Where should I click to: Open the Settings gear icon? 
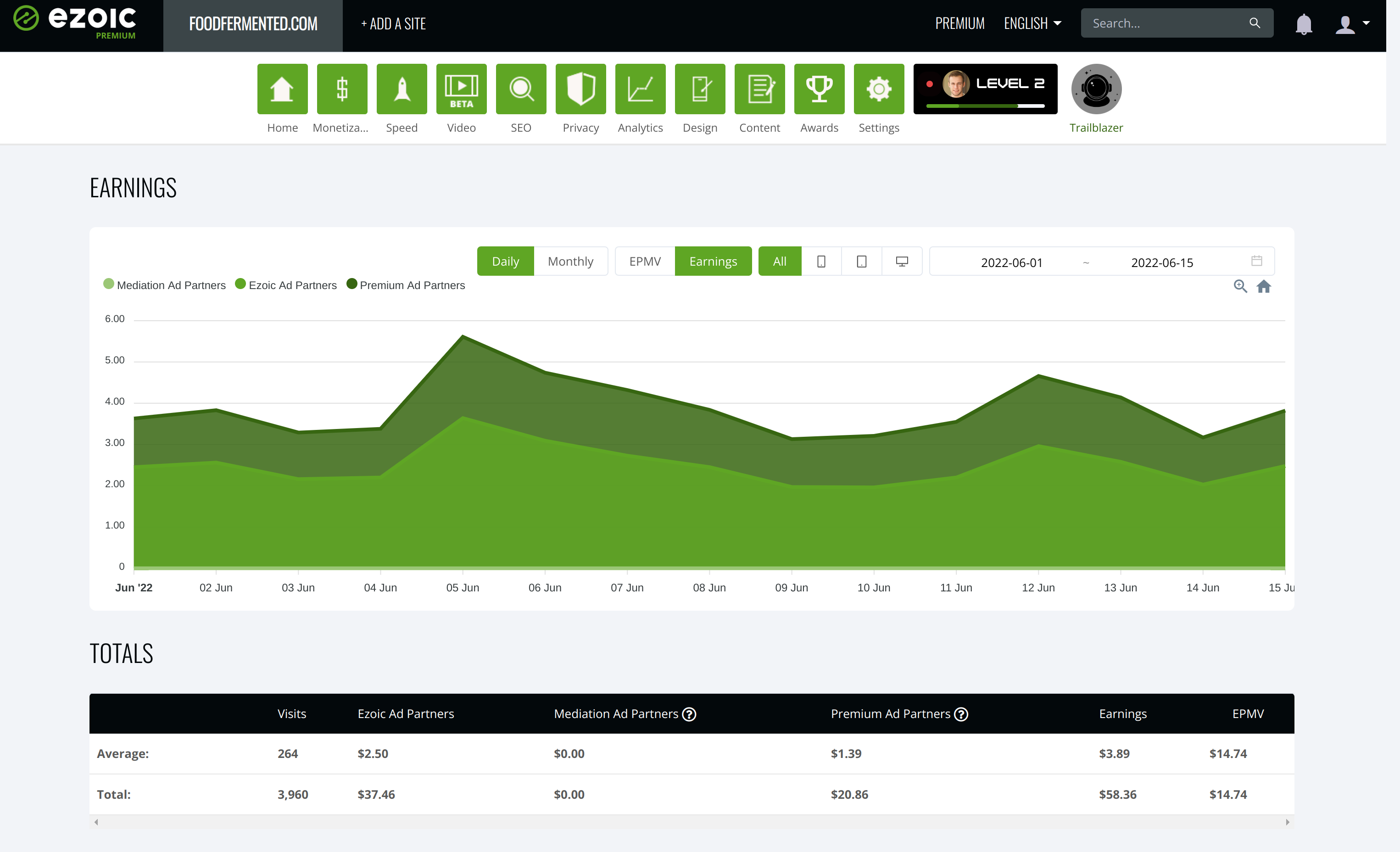point(879,89)
